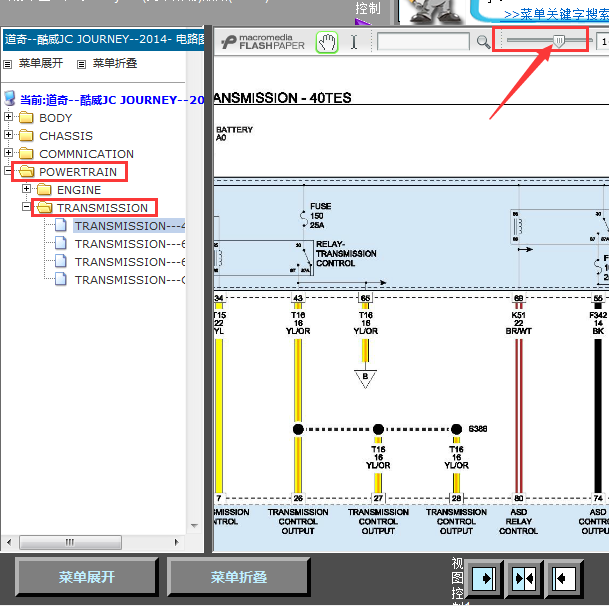Click the page icon of the first TRANSMISSION document
The height and width of the screenshot is (607, 609).
pos(61,225)
